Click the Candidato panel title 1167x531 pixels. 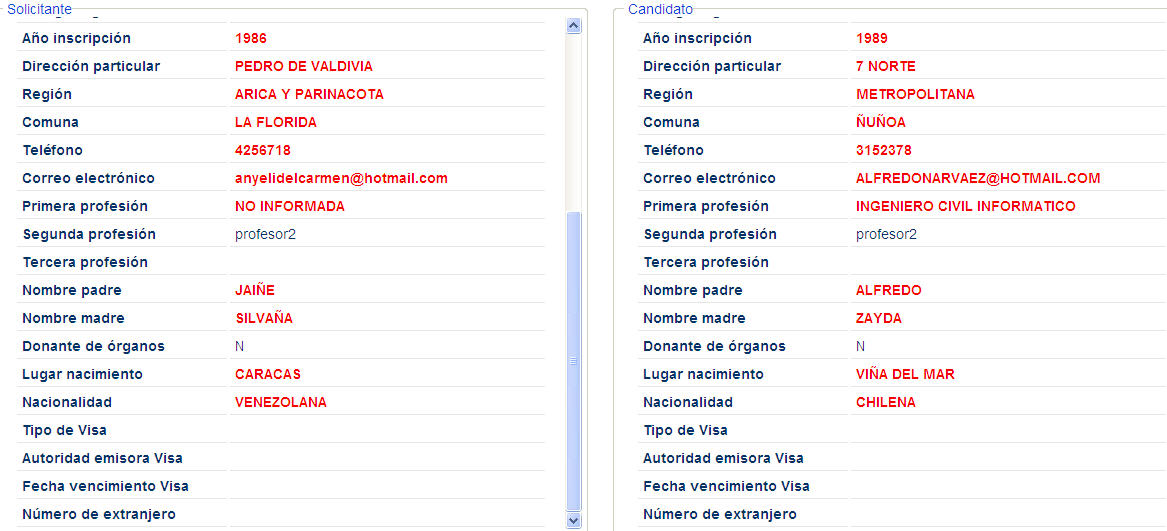pos(660,9)
